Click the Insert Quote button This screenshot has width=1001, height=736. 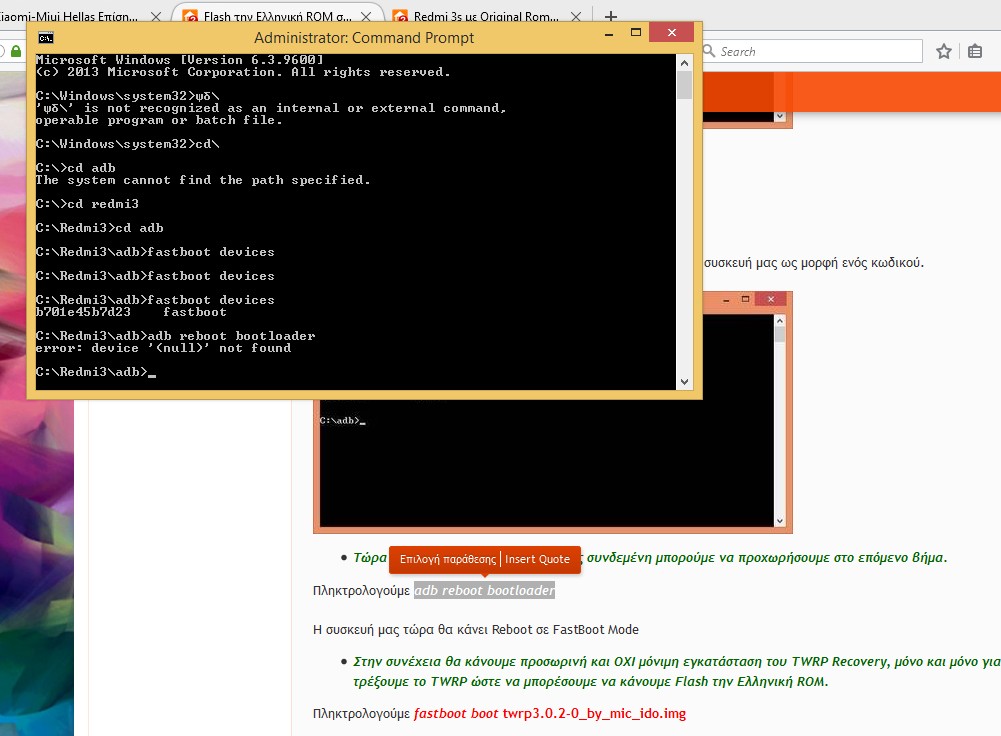[537, 559]
